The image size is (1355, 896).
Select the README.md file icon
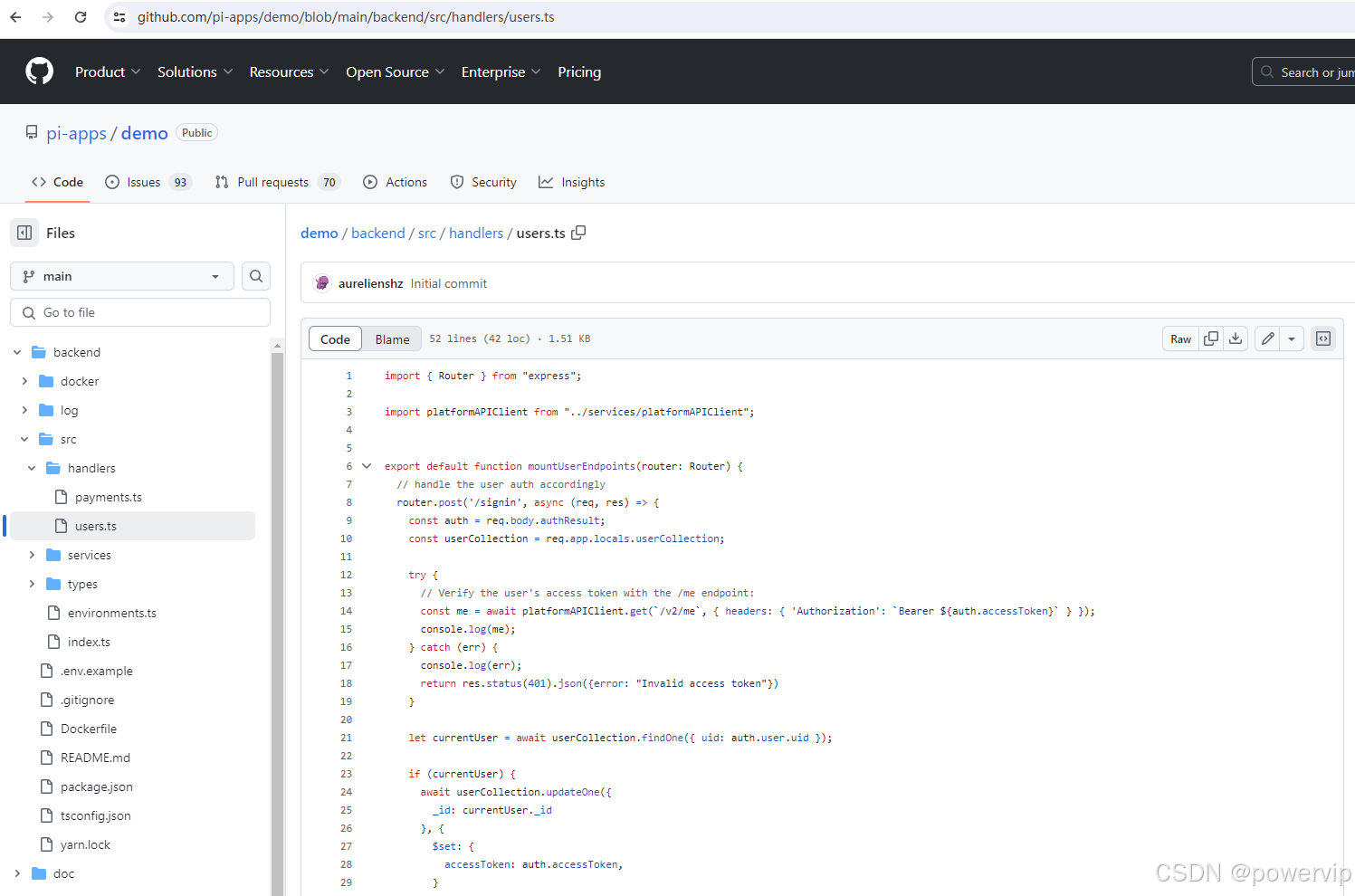click(x=47, y=758)
